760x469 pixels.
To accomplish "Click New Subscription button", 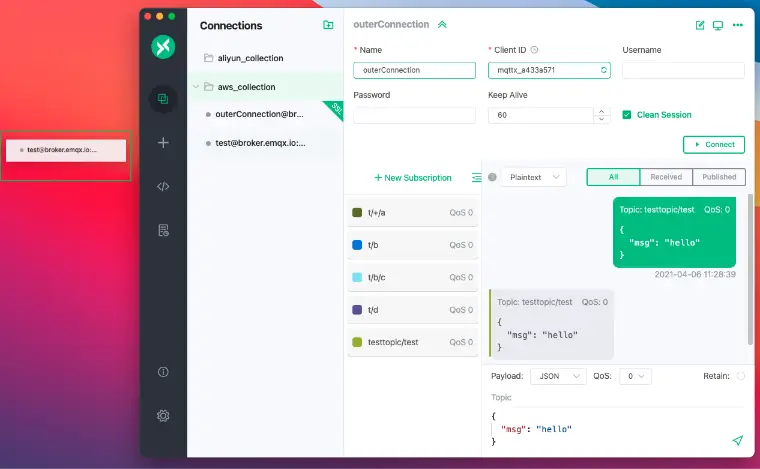I will [413, 178].
